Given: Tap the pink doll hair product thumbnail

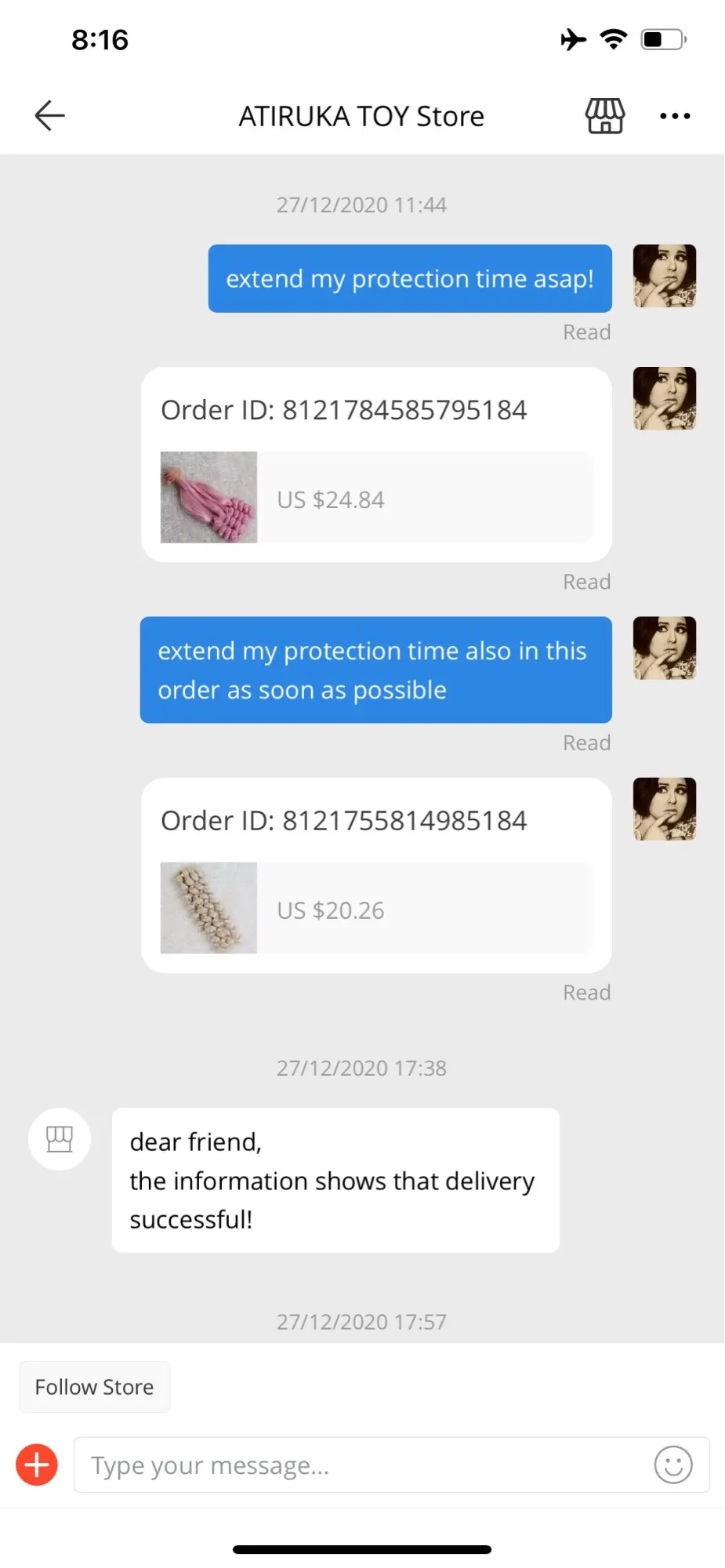Looking at the screenshot, I should 208,497.
